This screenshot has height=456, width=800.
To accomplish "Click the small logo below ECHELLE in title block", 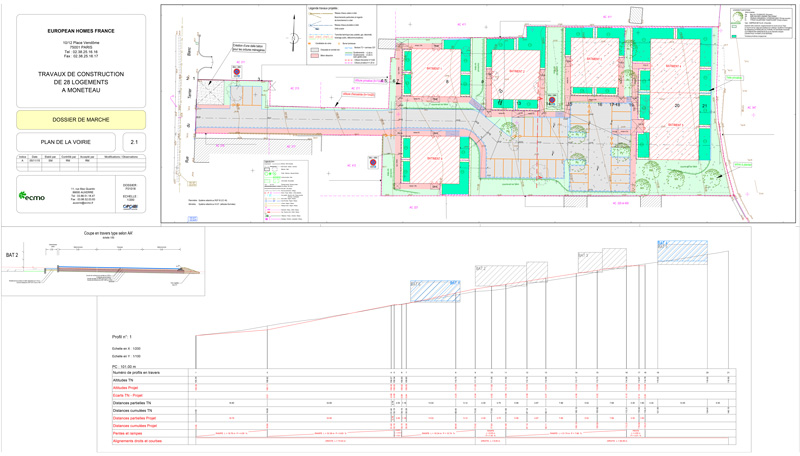I will [130, 206].
